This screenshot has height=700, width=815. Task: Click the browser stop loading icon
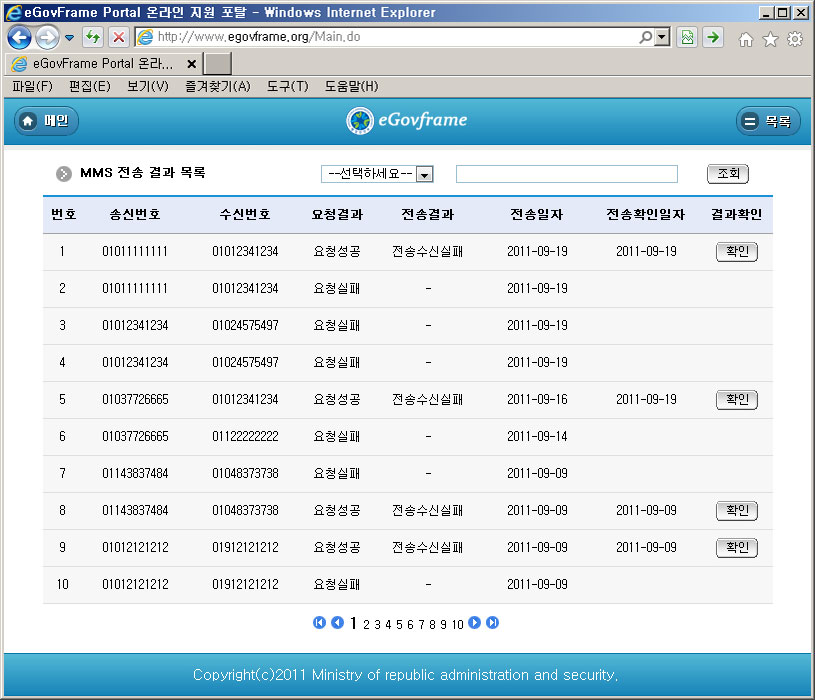coord(118,38)
